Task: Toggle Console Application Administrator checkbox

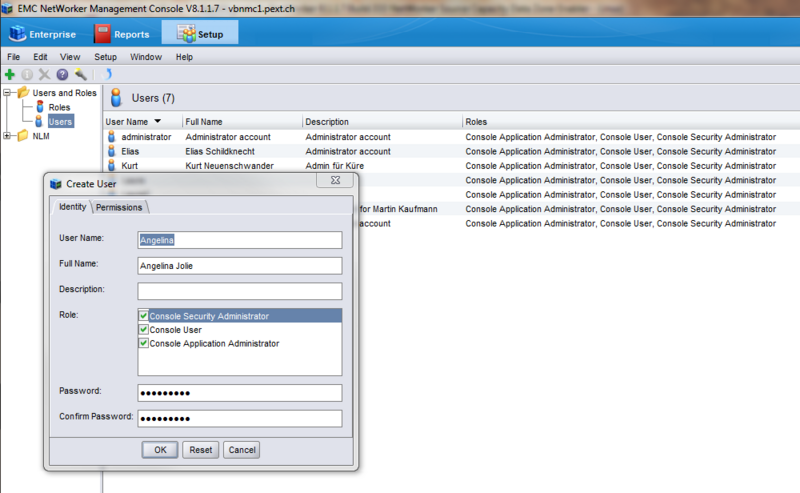Action: coord(144,344)
